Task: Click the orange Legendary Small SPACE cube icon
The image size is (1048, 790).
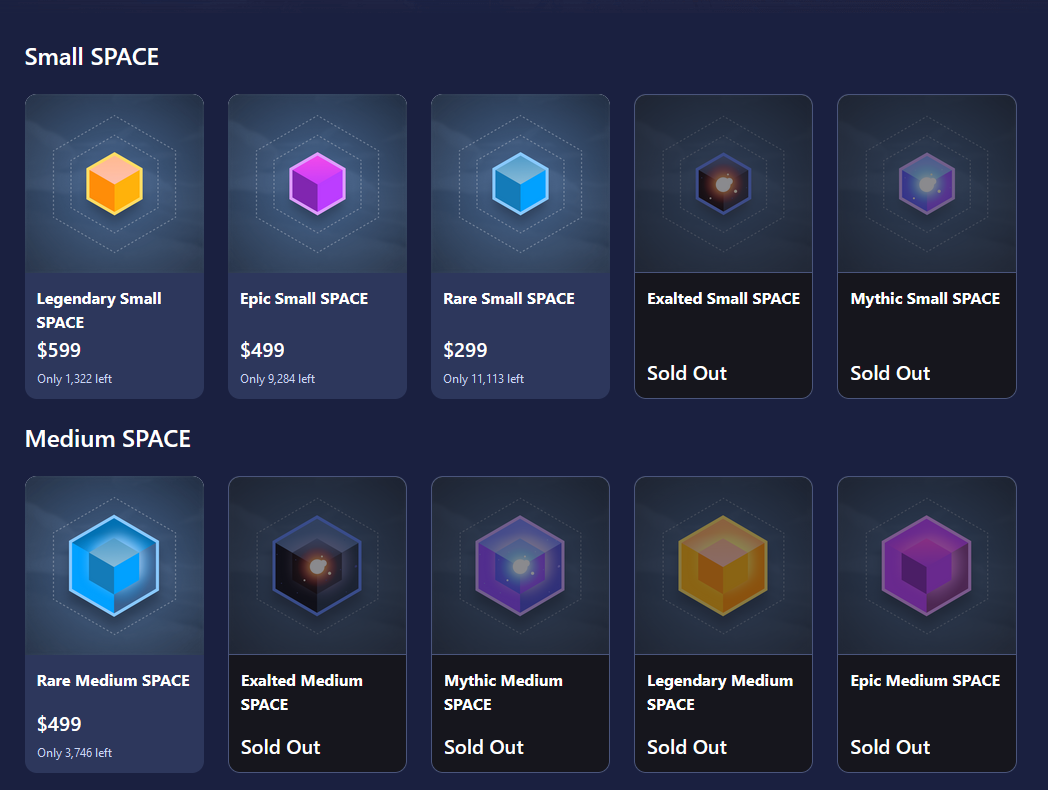Action: 114,184
